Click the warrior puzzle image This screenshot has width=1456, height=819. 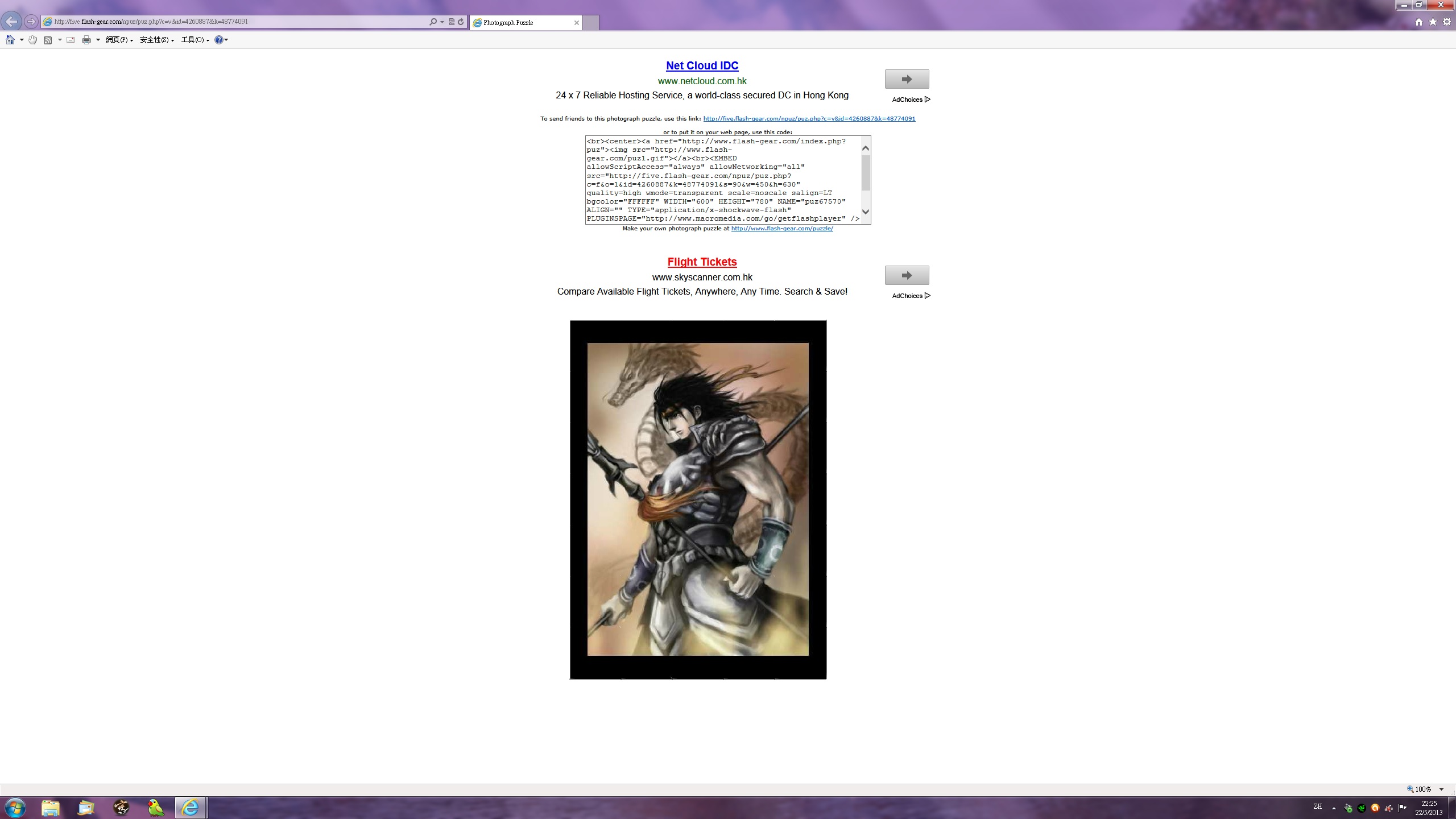(698, 499)
